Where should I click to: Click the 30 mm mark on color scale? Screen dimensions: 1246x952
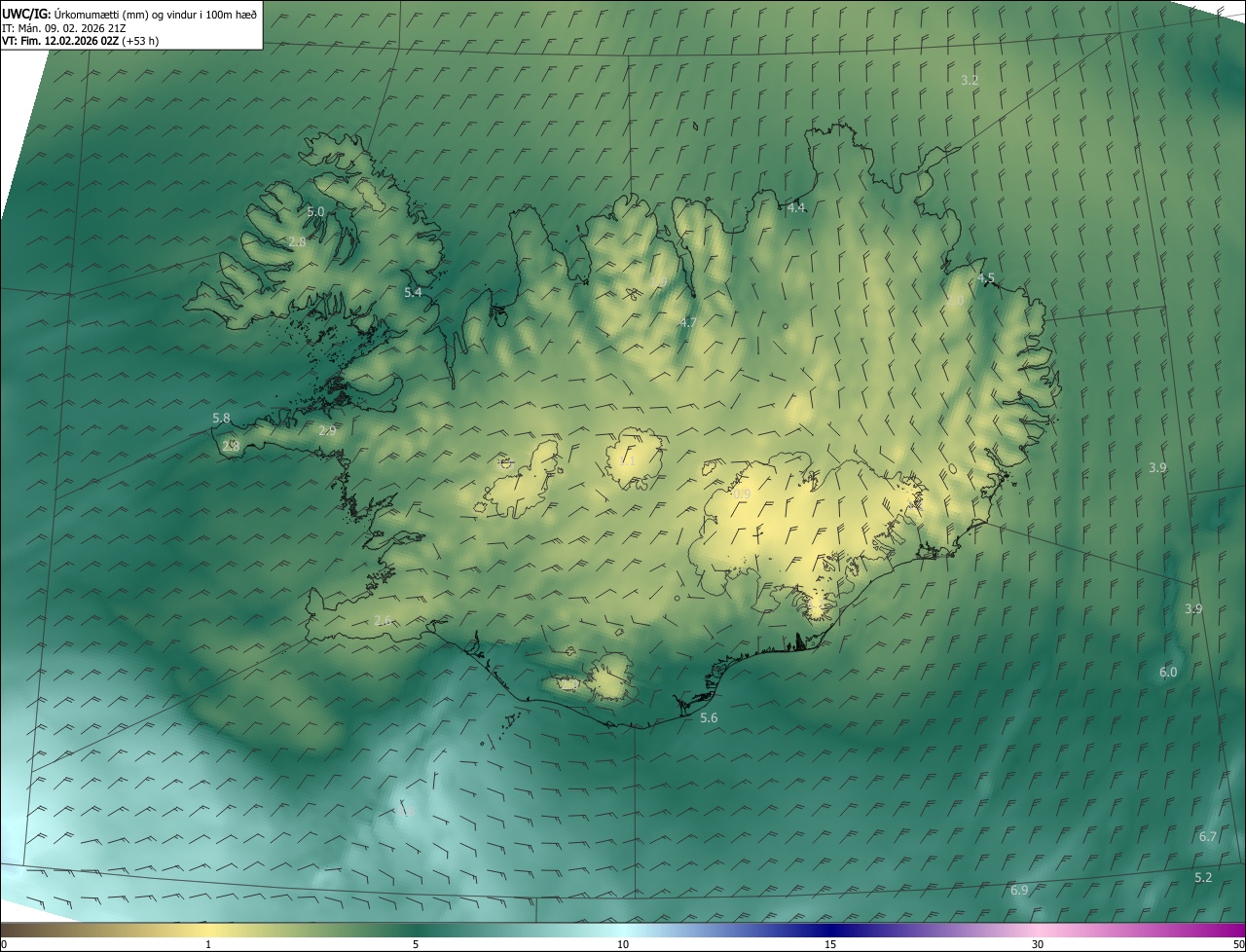[x=1038, y=944]
